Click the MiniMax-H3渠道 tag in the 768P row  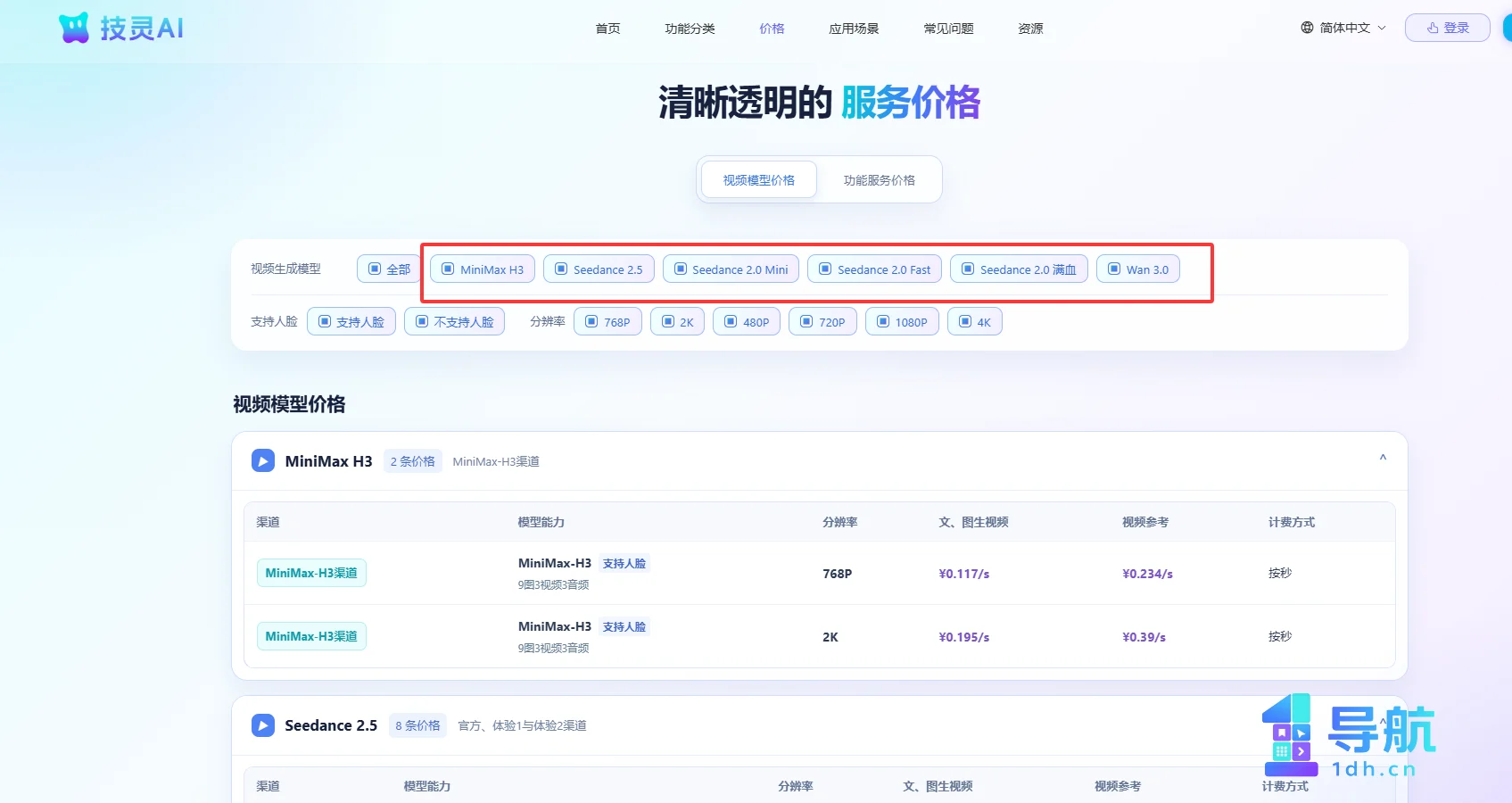pyautogui.click(x=311, y=573)
